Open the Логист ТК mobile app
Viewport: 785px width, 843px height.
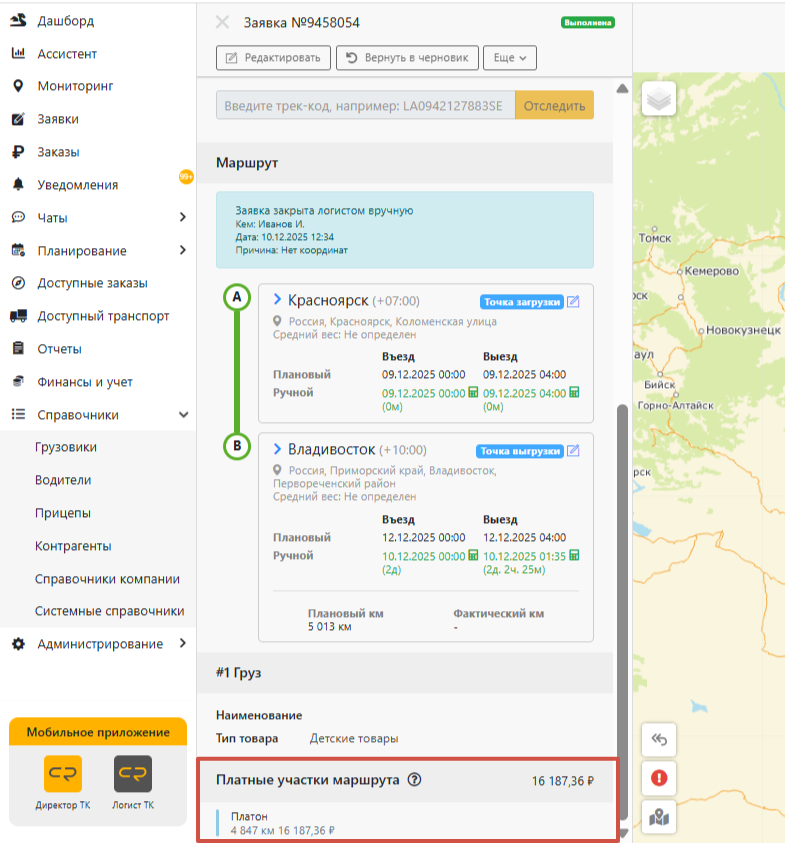133,774
